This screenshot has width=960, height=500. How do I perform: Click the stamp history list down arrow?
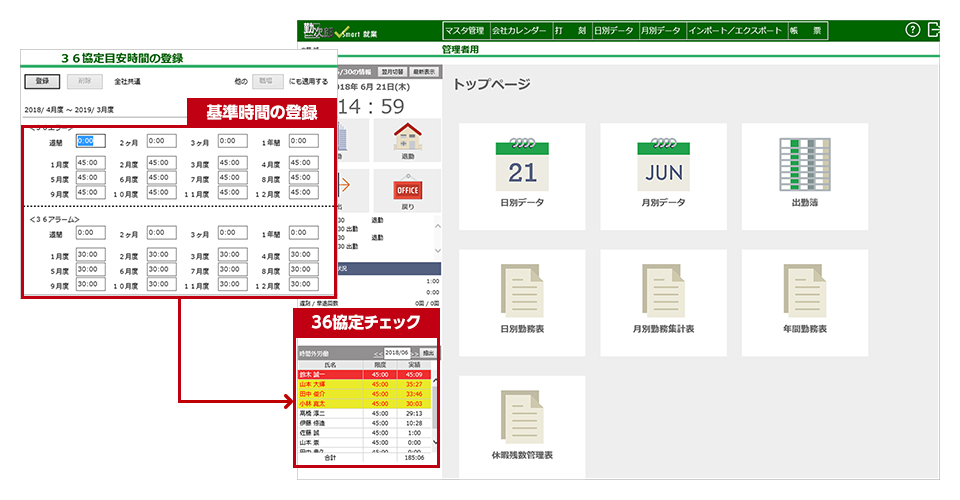tap(437, 250)
